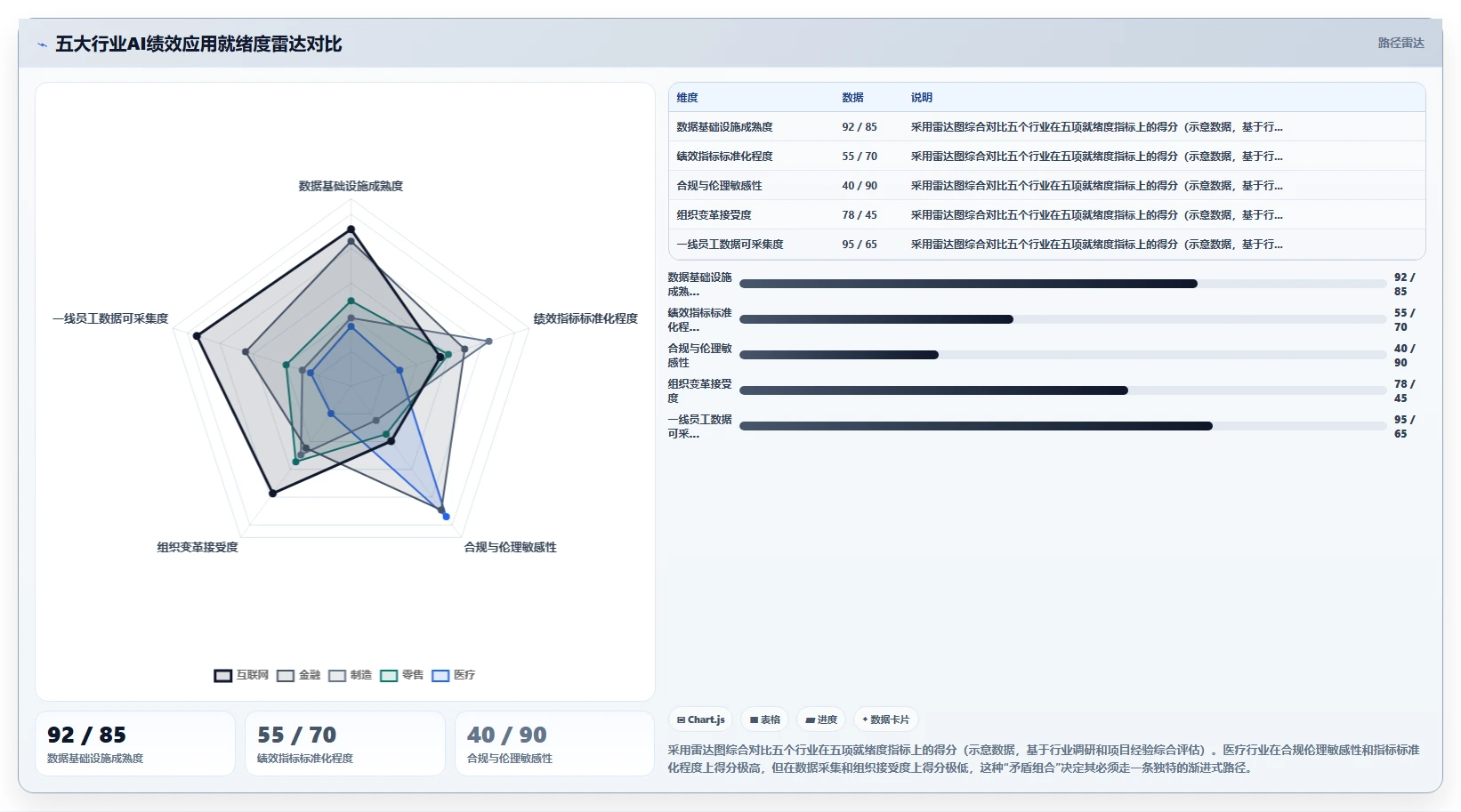This screenshot has height=812, width=1461.
Task: Click the 组织变革接受度 radar axis label
Action: point(198,547)
